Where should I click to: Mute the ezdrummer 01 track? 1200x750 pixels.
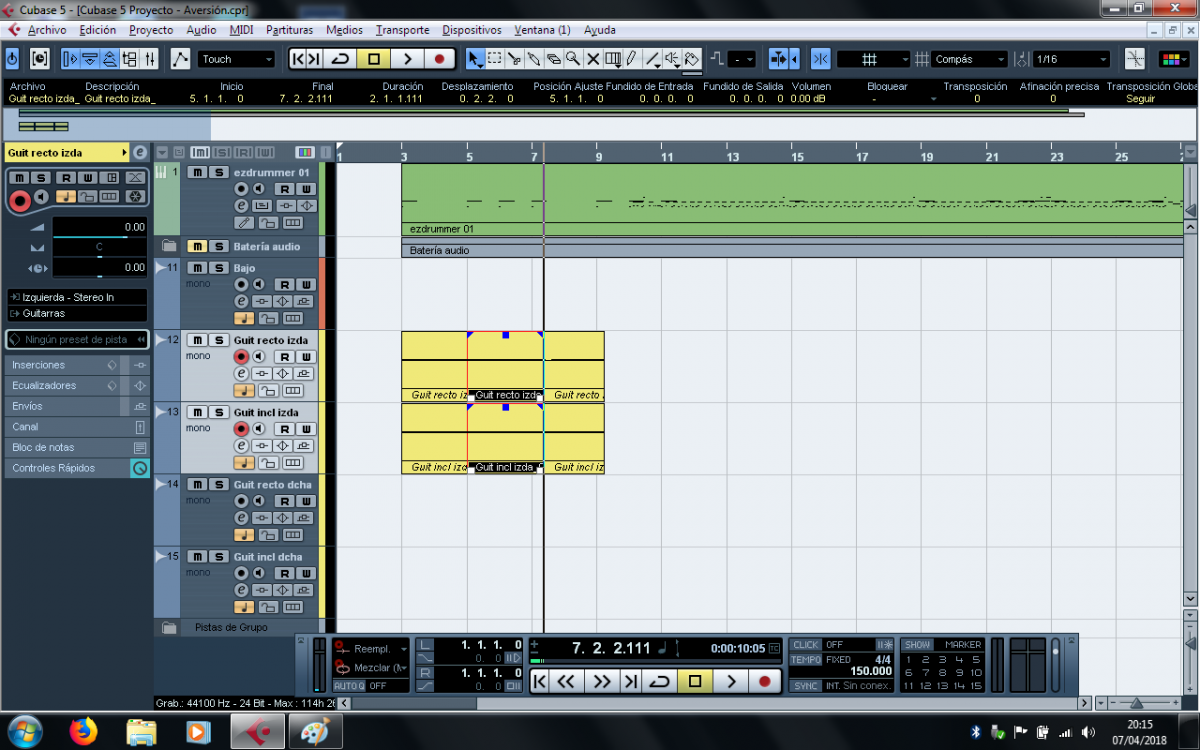(198, 172)
